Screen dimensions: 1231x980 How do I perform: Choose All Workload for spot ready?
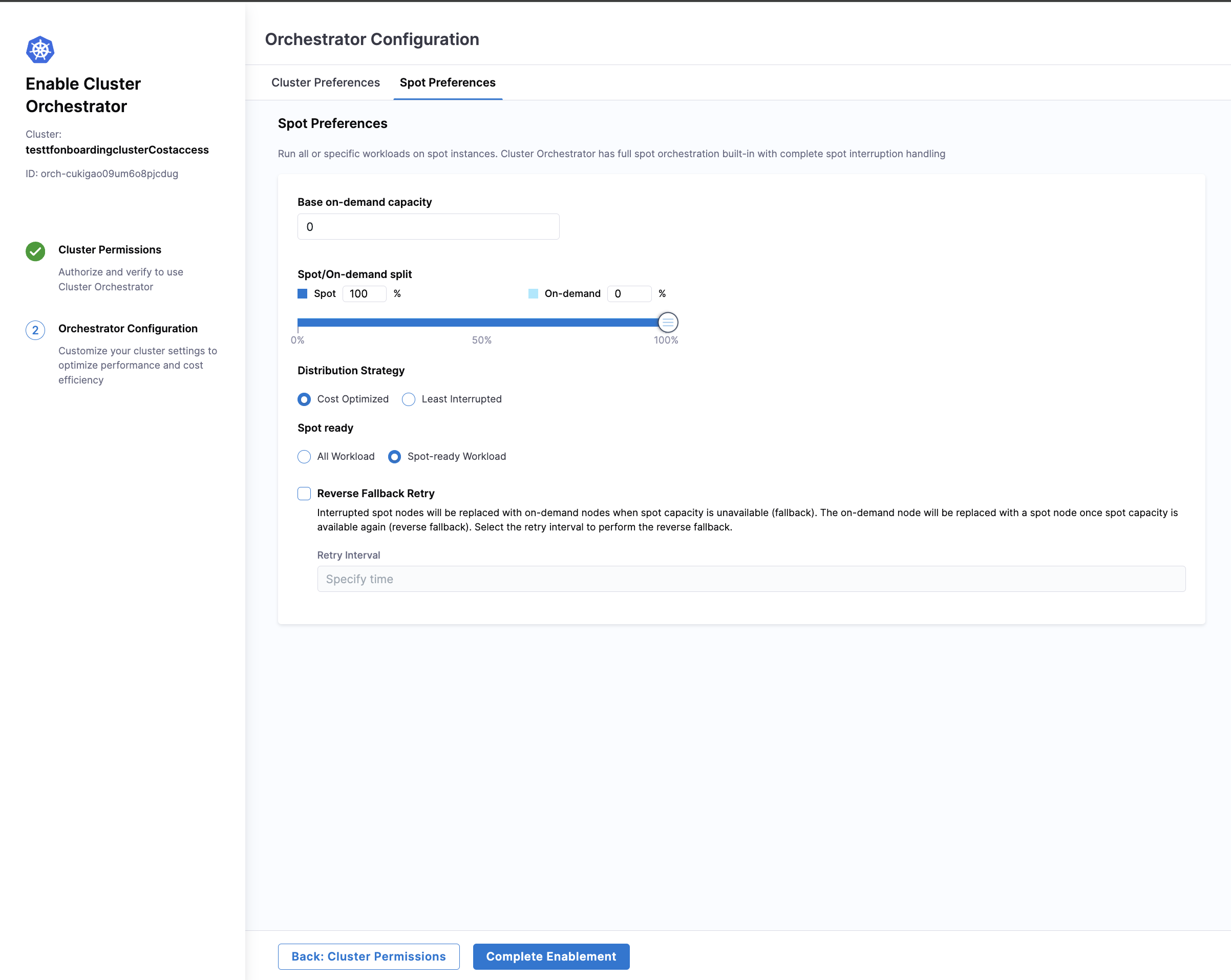[304, 457]
